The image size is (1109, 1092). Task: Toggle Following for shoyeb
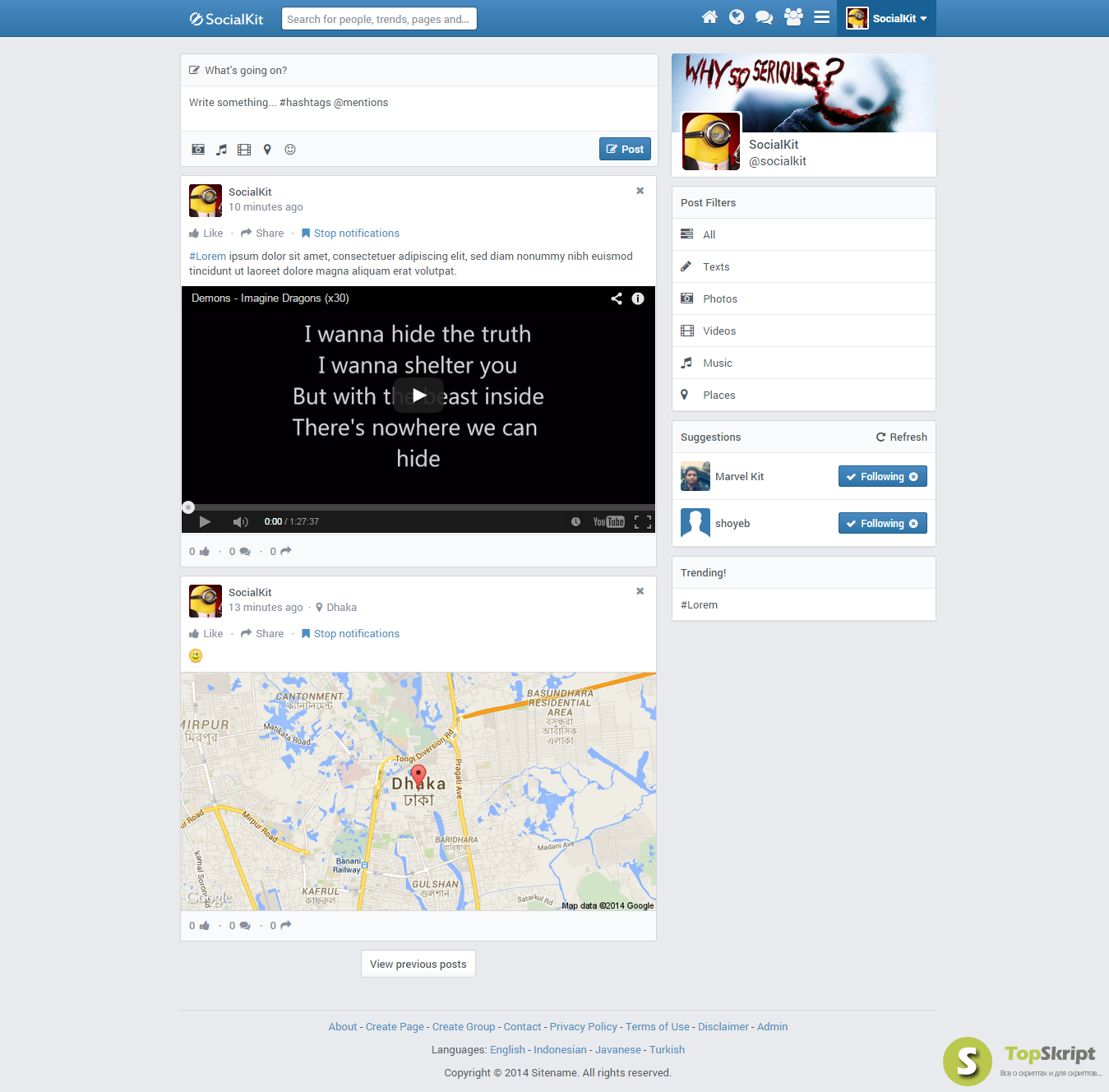(x=883, y=523)
